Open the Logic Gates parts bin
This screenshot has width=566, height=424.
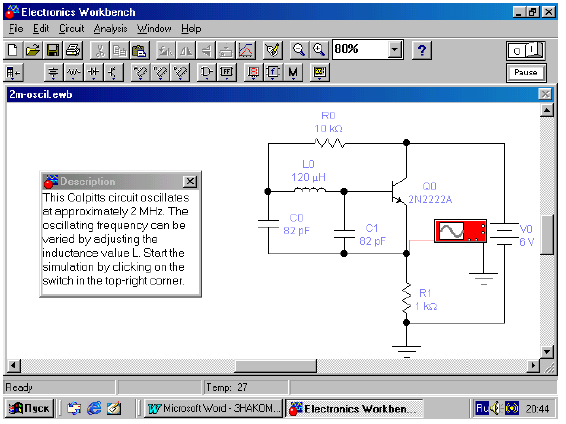(x=206, y=73)
